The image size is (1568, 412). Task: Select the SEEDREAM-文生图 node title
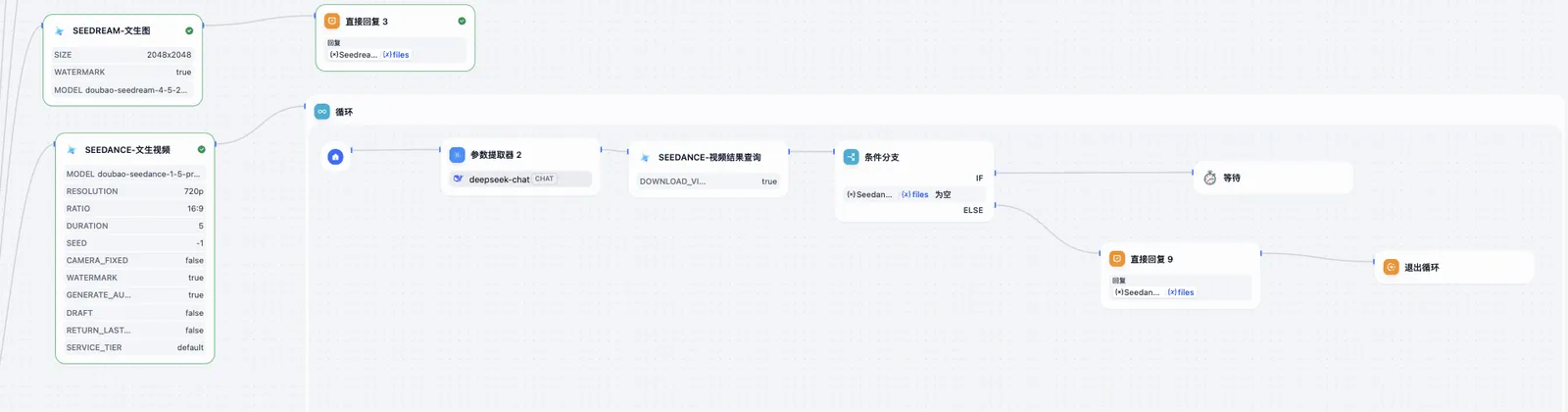point(112,31)
